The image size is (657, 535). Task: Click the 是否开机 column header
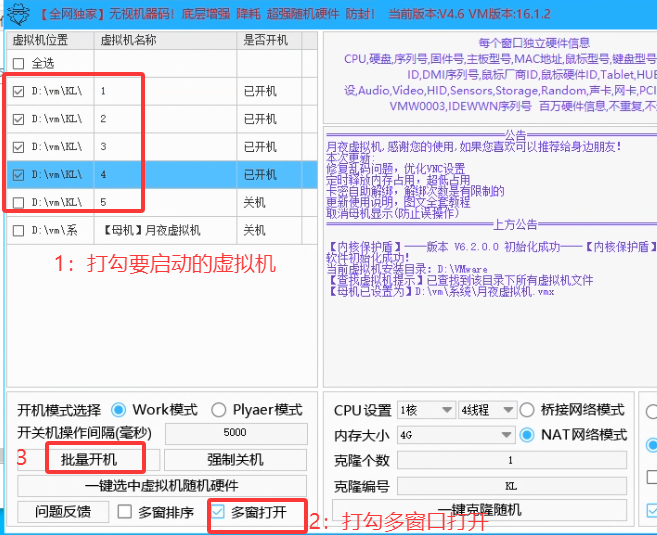[x=268, y=41]
